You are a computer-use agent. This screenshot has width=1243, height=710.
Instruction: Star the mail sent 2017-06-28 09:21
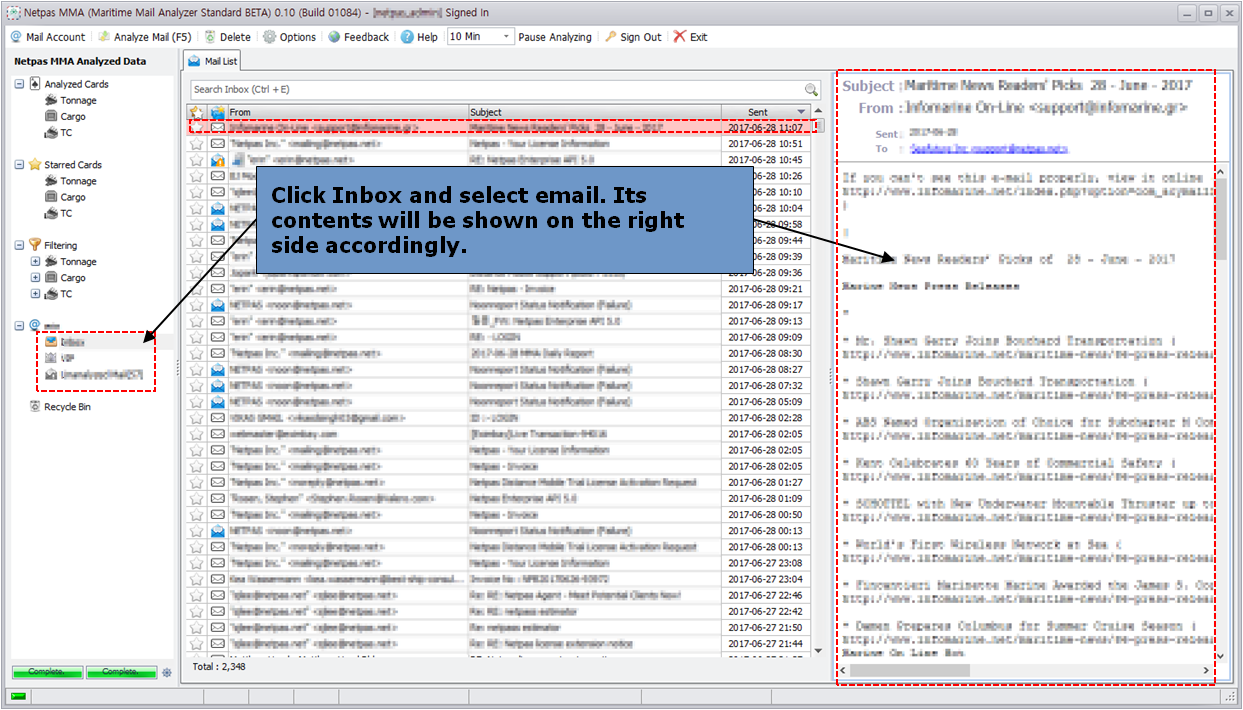coord(197,289)
